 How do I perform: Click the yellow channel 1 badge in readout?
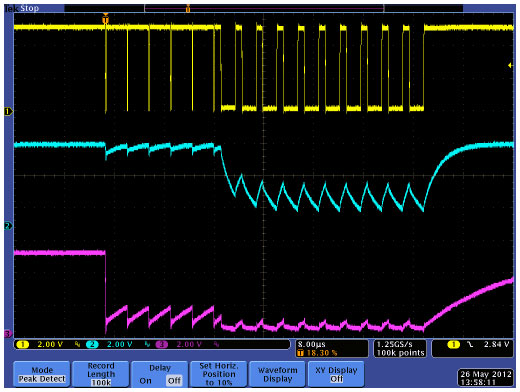tap(23, 345)
